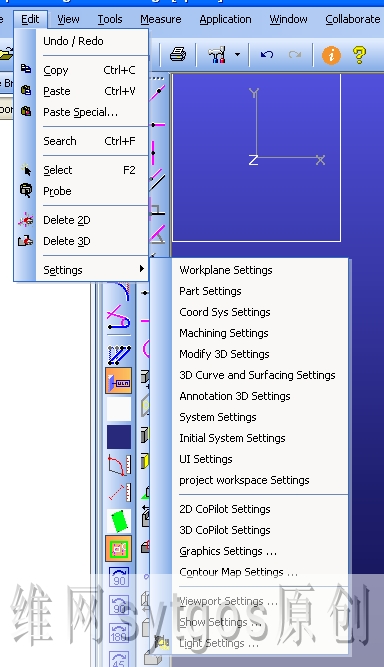Choose Undo / Redo in Edit menu
The image size is (384, 667).
pos(73,41)
